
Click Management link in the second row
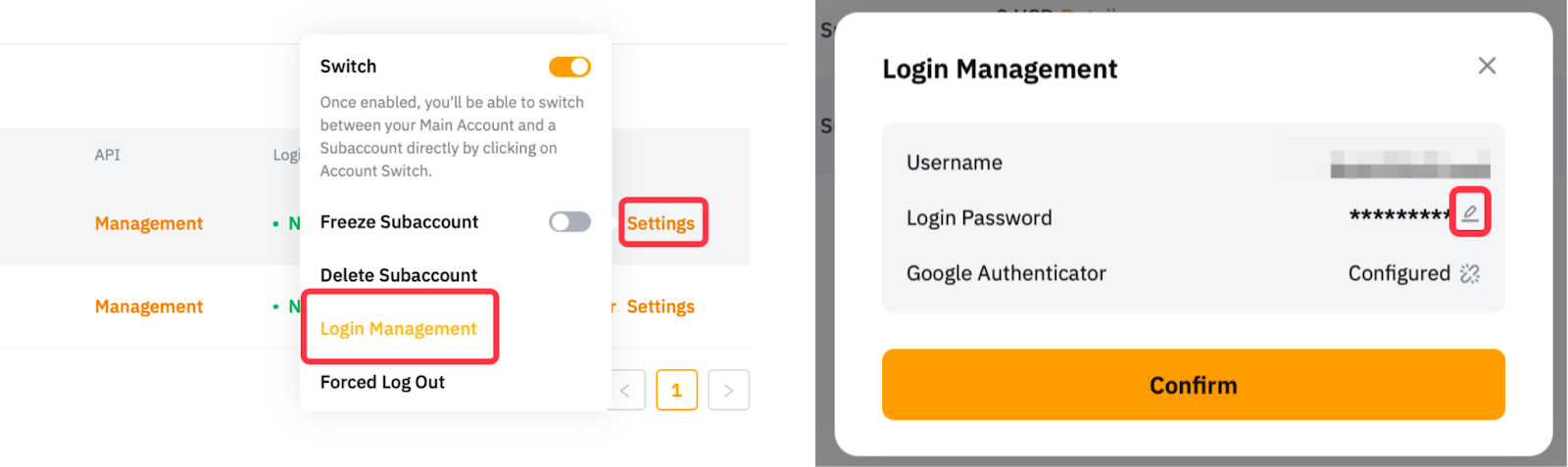(x=149, y=306)
